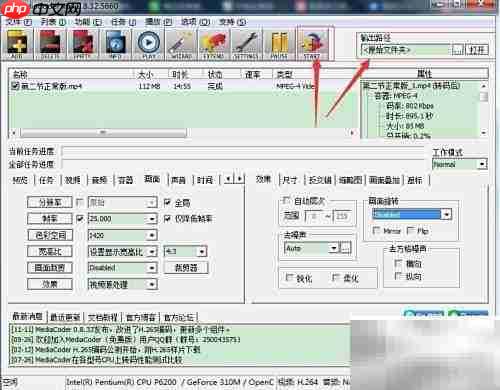Click the Start conversion icon
Screen dimensions: 500x390
312,44
